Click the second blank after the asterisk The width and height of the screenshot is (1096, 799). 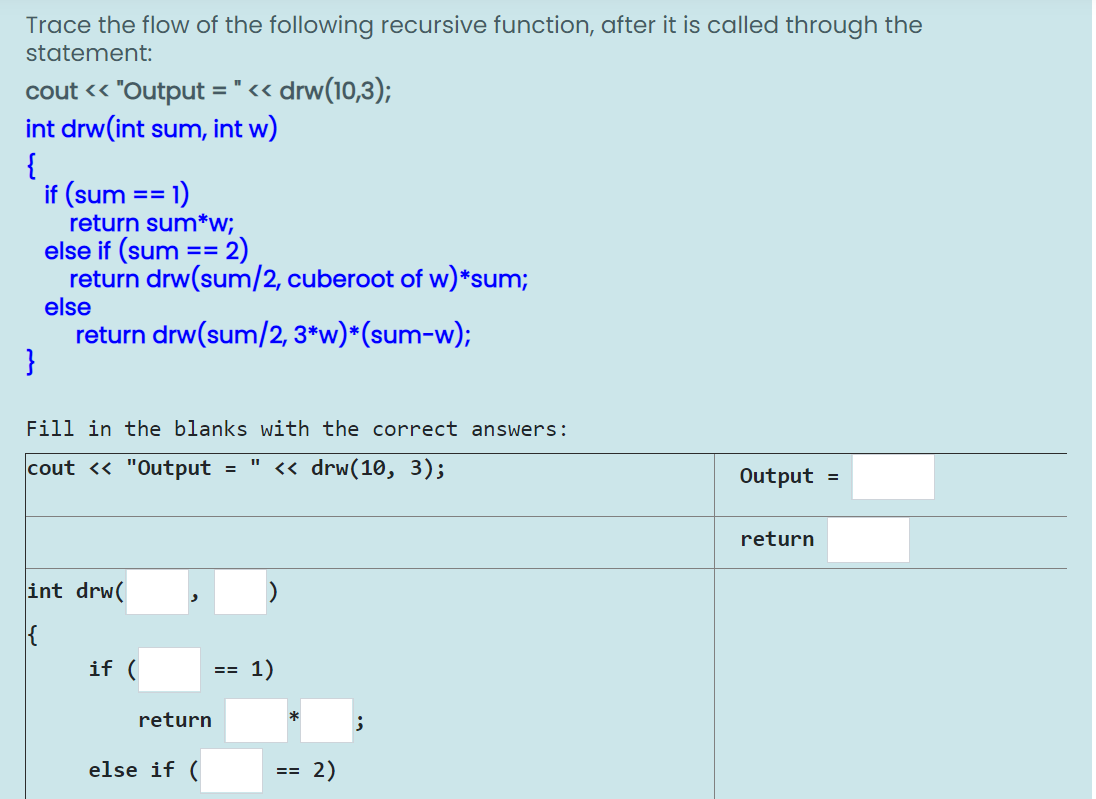click(x=326, y=720)
